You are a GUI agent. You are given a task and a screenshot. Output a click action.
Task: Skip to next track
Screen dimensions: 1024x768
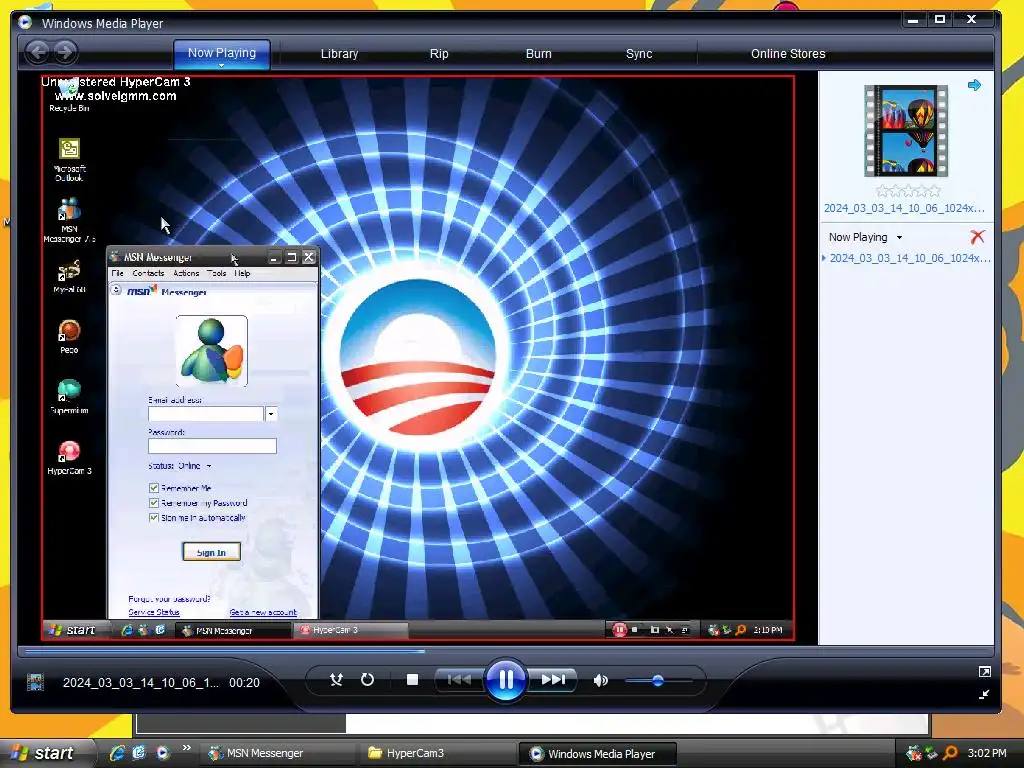553,680
